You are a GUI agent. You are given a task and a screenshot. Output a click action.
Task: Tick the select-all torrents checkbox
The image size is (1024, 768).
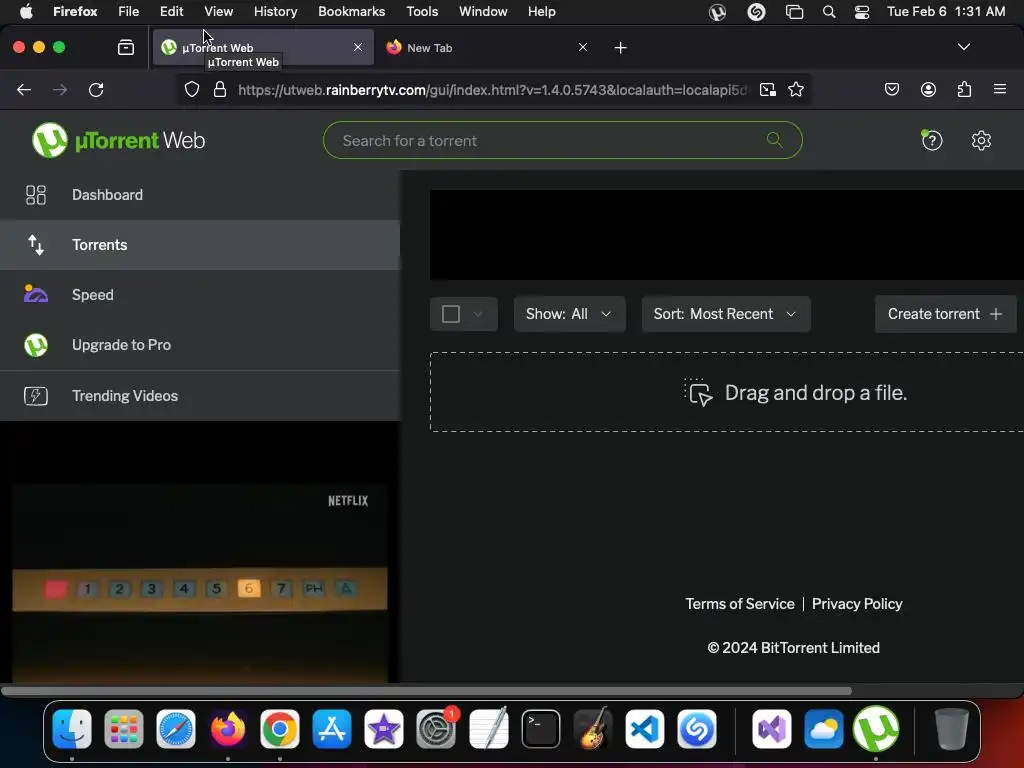click(x=451, y=314)
